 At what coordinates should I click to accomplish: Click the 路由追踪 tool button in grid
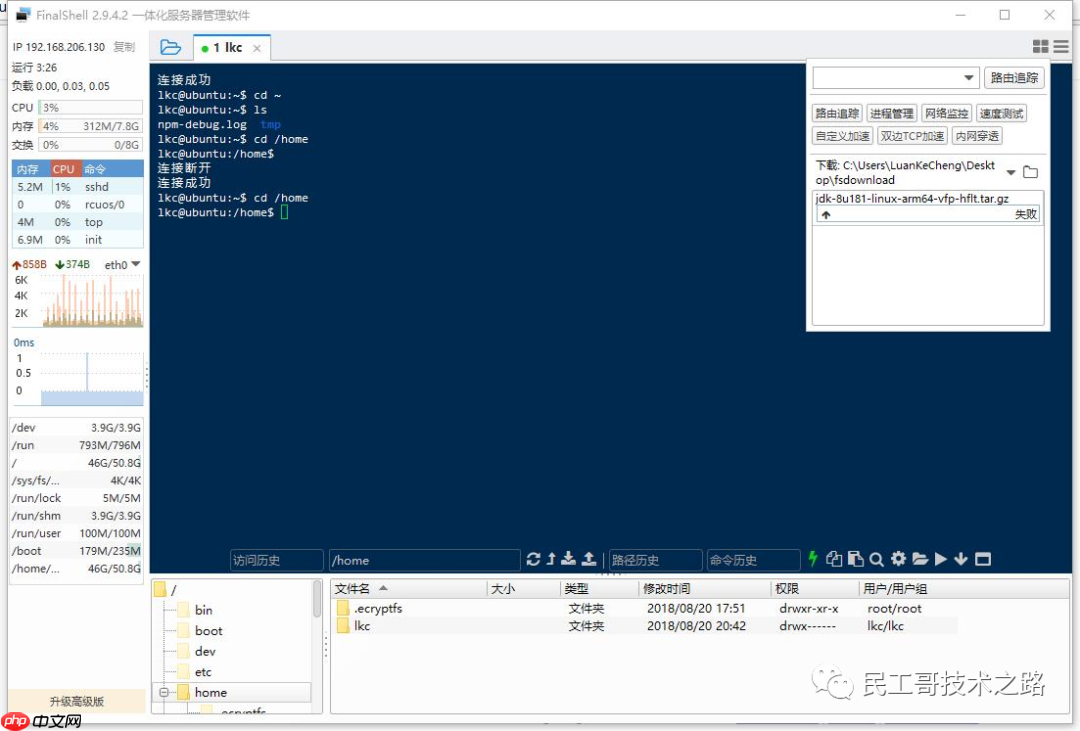click(837, 114)
